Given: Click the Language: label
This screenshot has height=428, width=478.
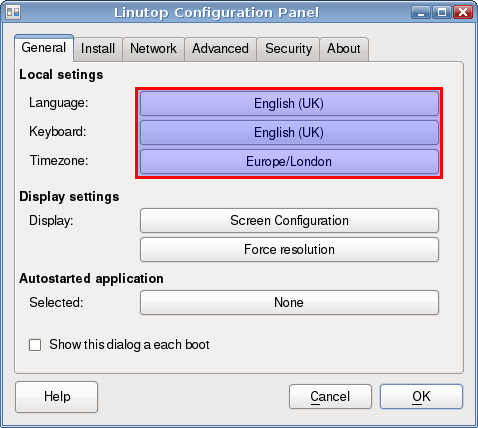Looking at the screenshot, I should tap(59, 103).
